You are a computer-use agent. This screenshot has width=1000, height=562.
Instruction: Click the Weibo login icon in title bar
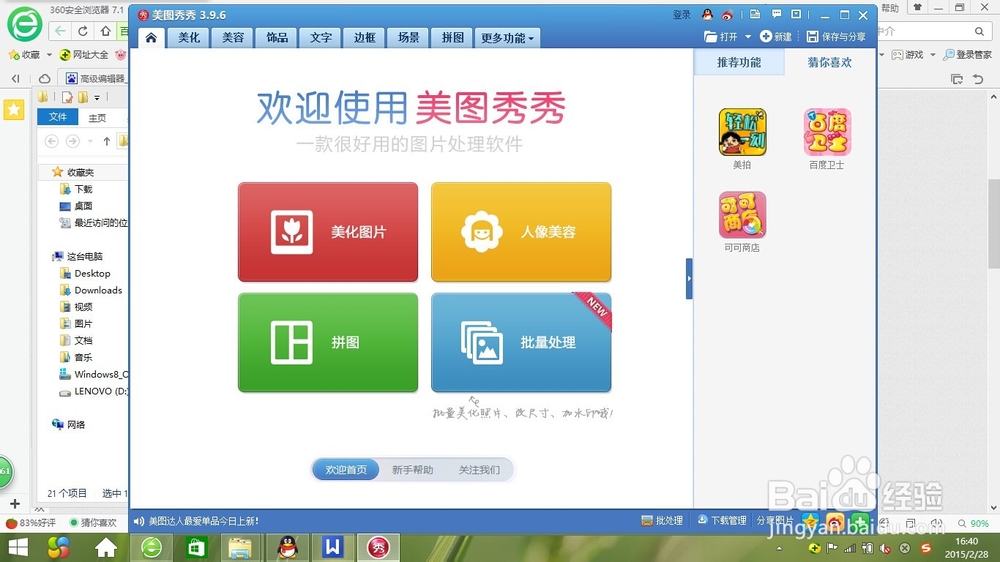727,15
